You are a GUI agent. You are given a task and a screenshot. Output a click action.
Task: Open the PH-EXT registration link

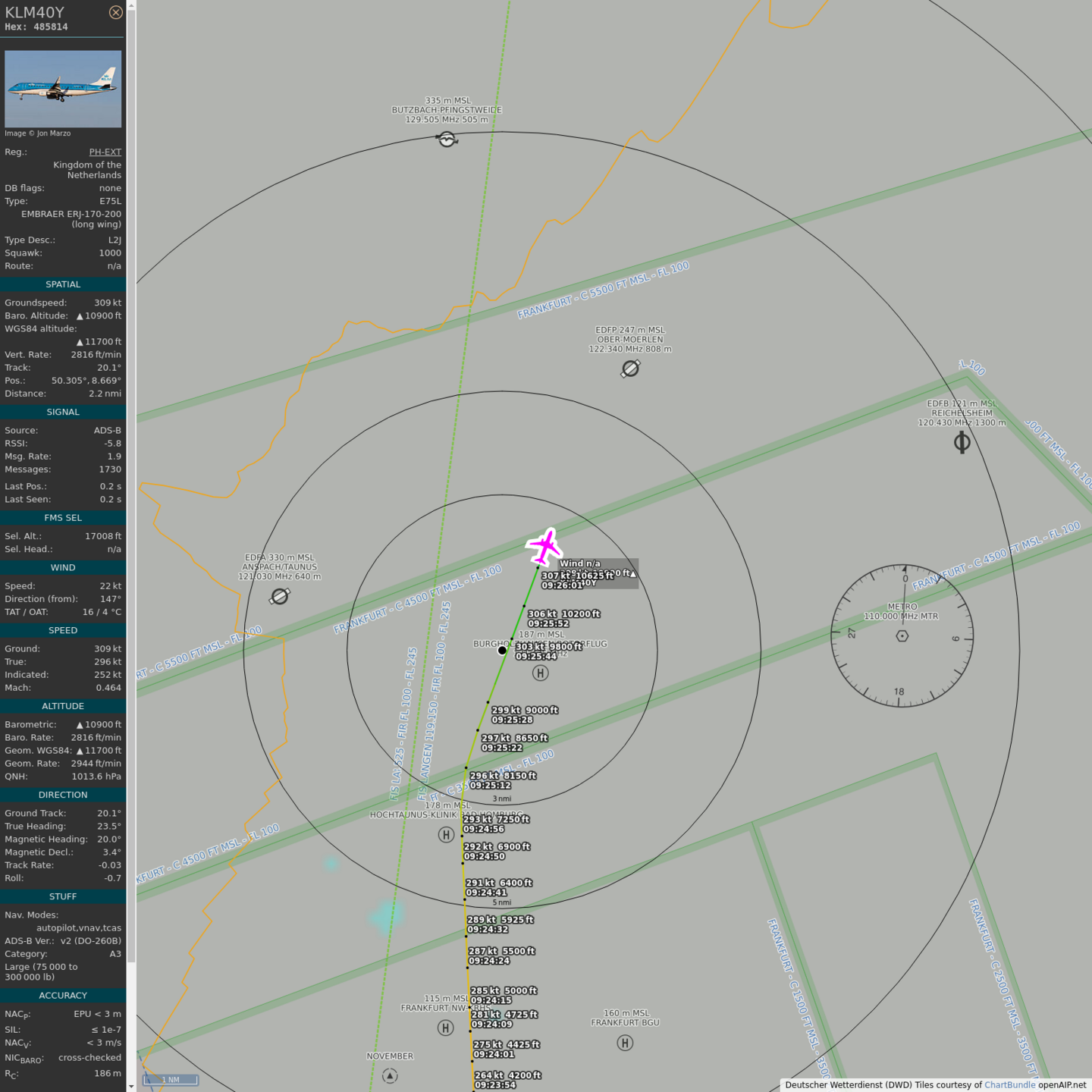point(105,152)
